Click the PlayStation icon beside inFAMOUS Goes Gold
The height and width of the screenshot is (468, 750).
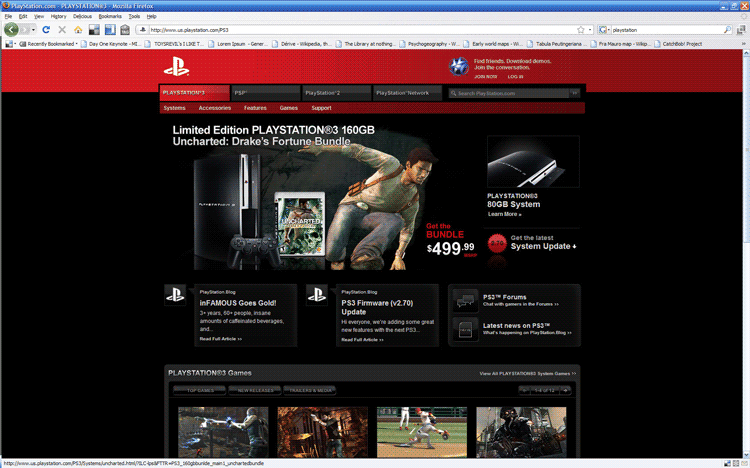[x=175, y=295]
